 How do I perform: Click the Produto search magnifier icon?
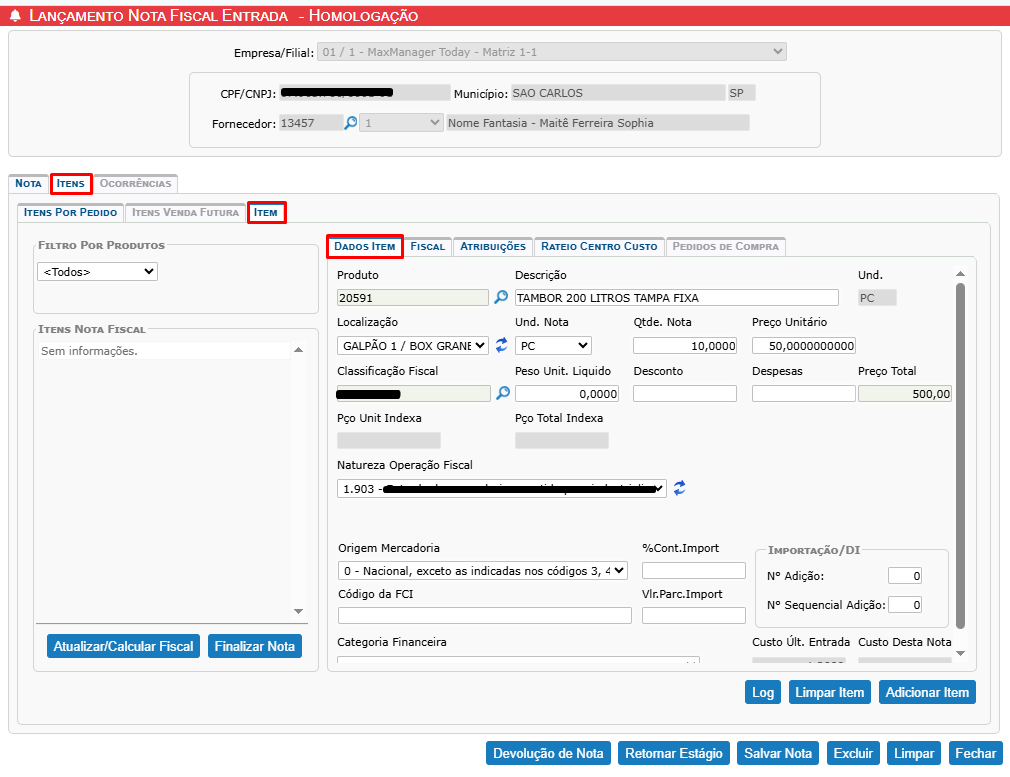pyautogui.click(x=502, y=297)
